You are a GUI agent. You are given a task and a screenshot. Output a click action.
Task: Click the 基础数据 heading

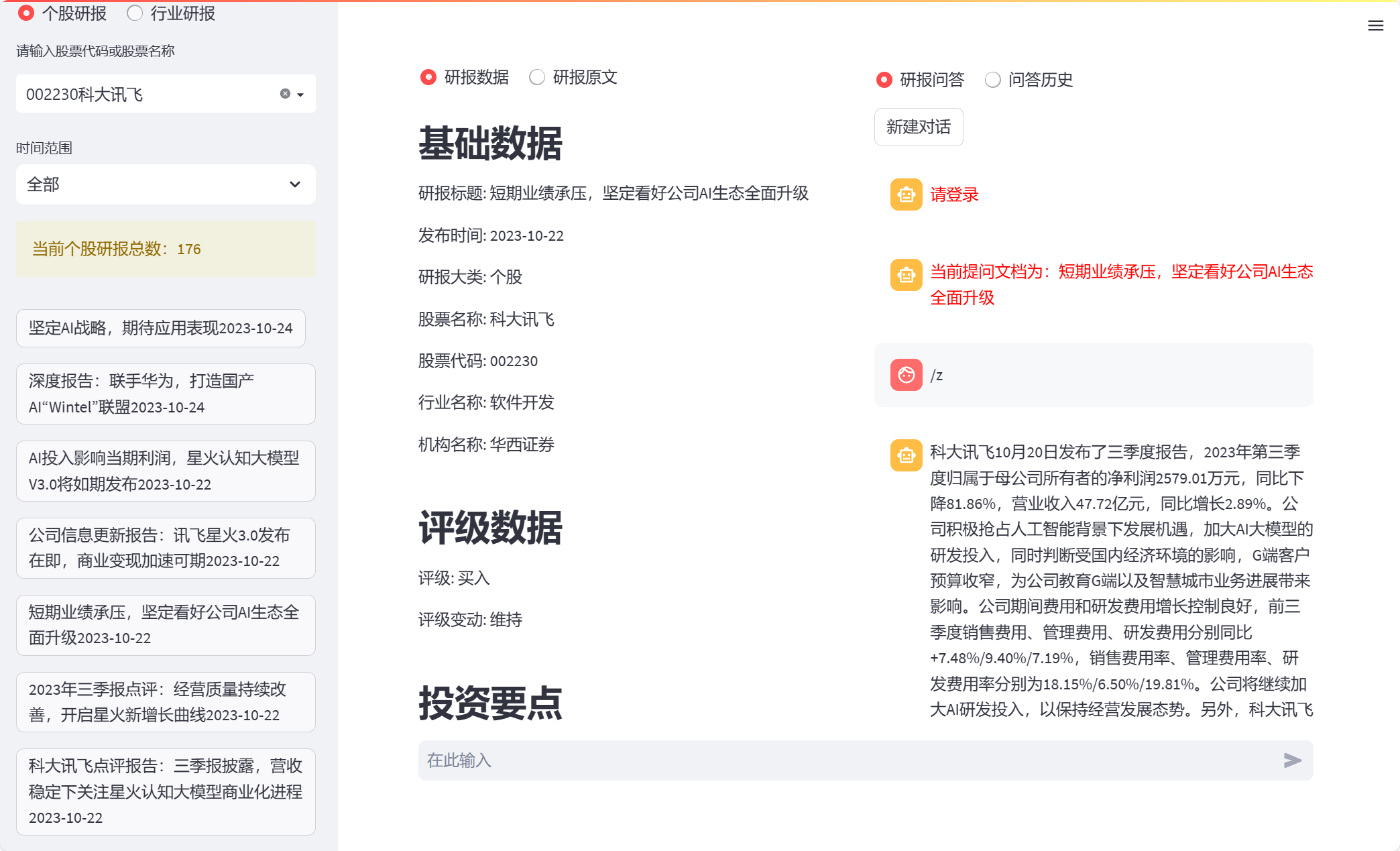coord(490,143)
